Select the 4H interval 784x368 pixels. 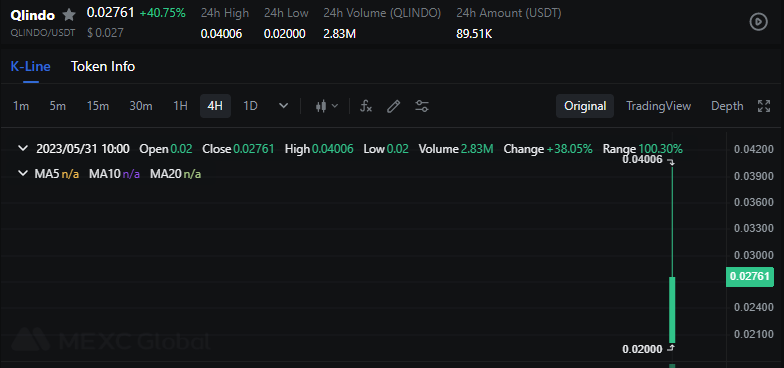pyautogui.click(x=215, y=106)
